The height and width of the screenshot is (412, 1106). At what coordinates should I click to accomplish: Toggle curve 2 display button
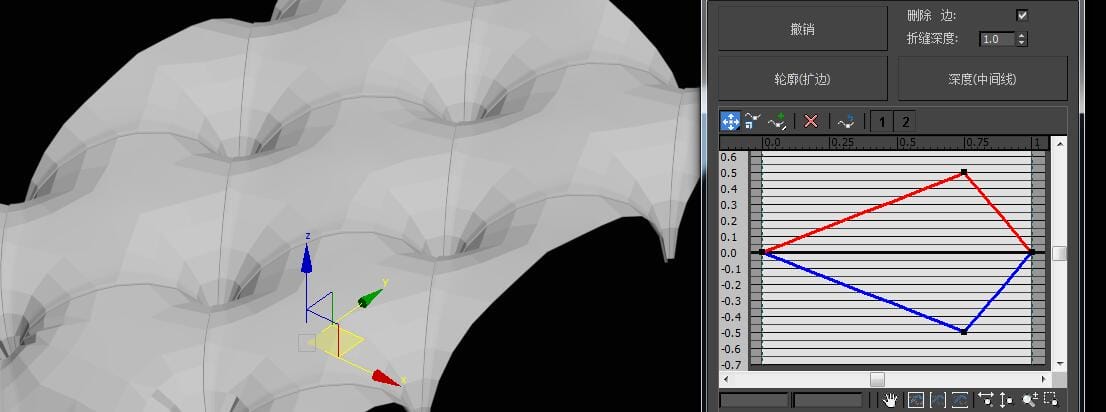pyautogui.click(x=905, y=121)
